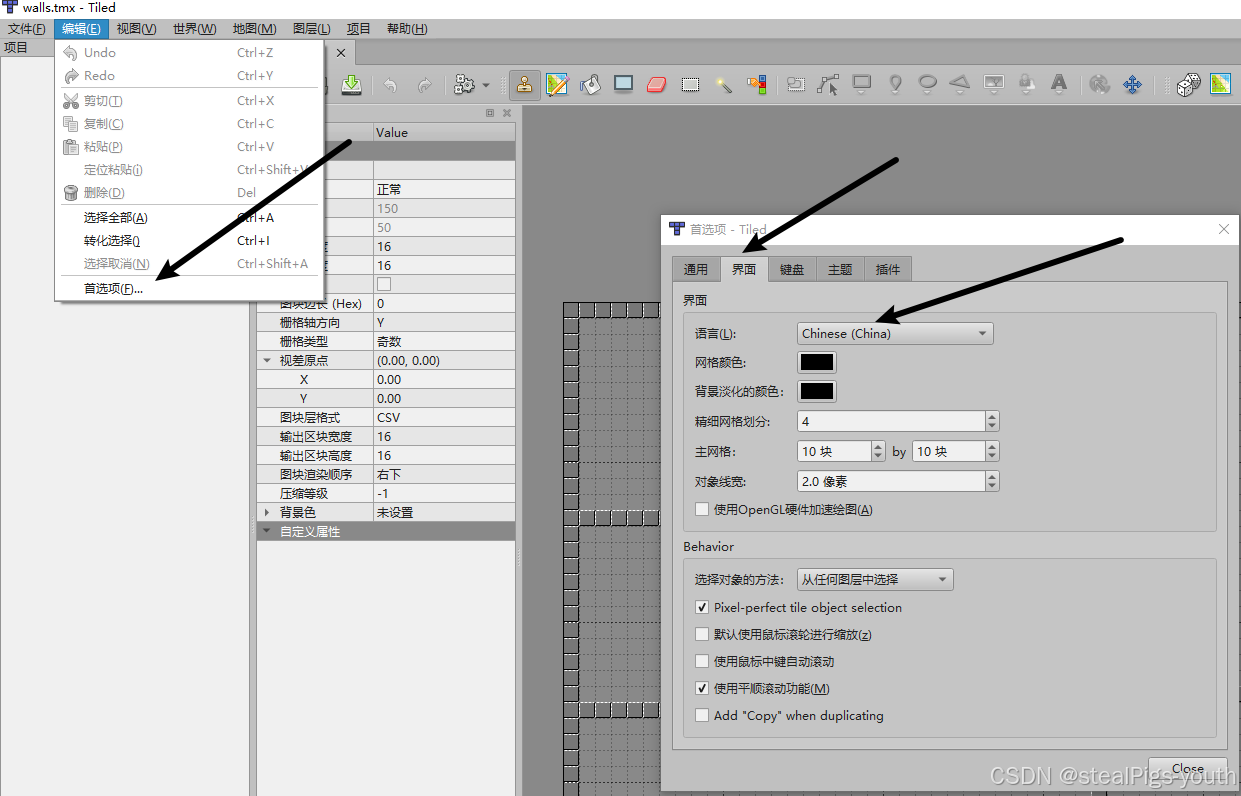Open the 文件 menu
This screenshot has width=1241, height=796.
[x=26, y=29]
